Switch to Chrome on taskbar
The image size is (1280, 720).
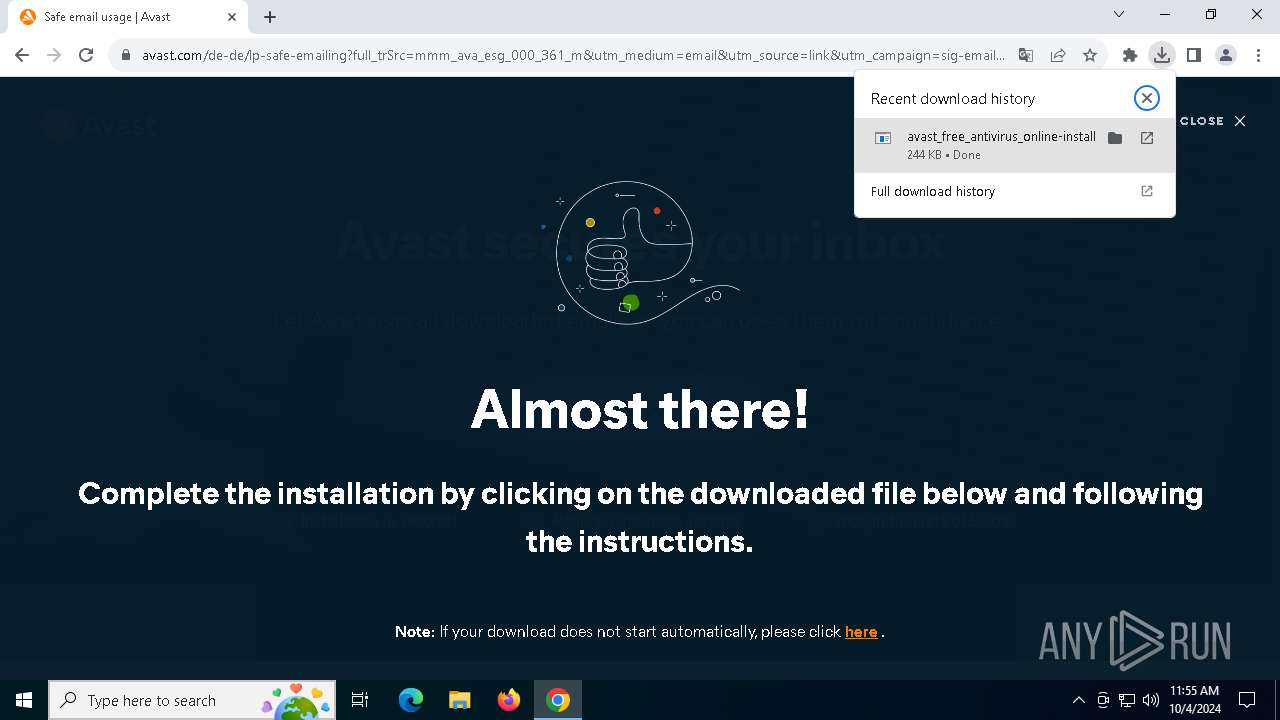pyautogui.click(x=558, y=700)
